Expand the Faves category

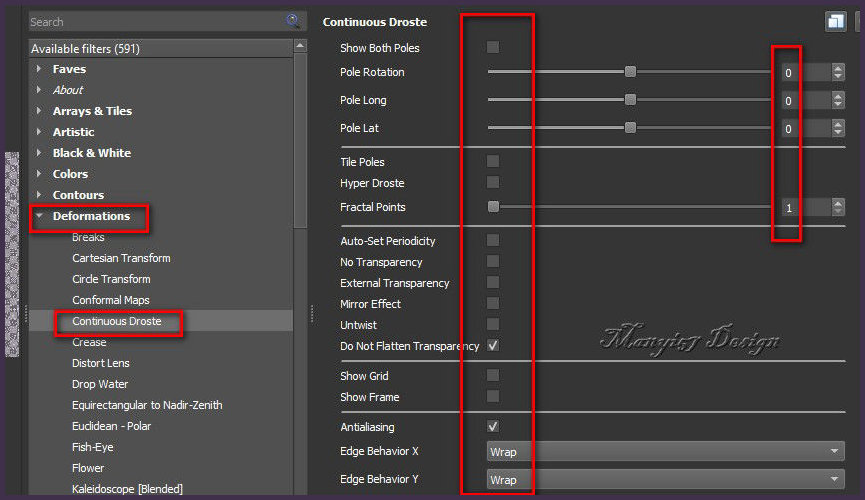39,69
